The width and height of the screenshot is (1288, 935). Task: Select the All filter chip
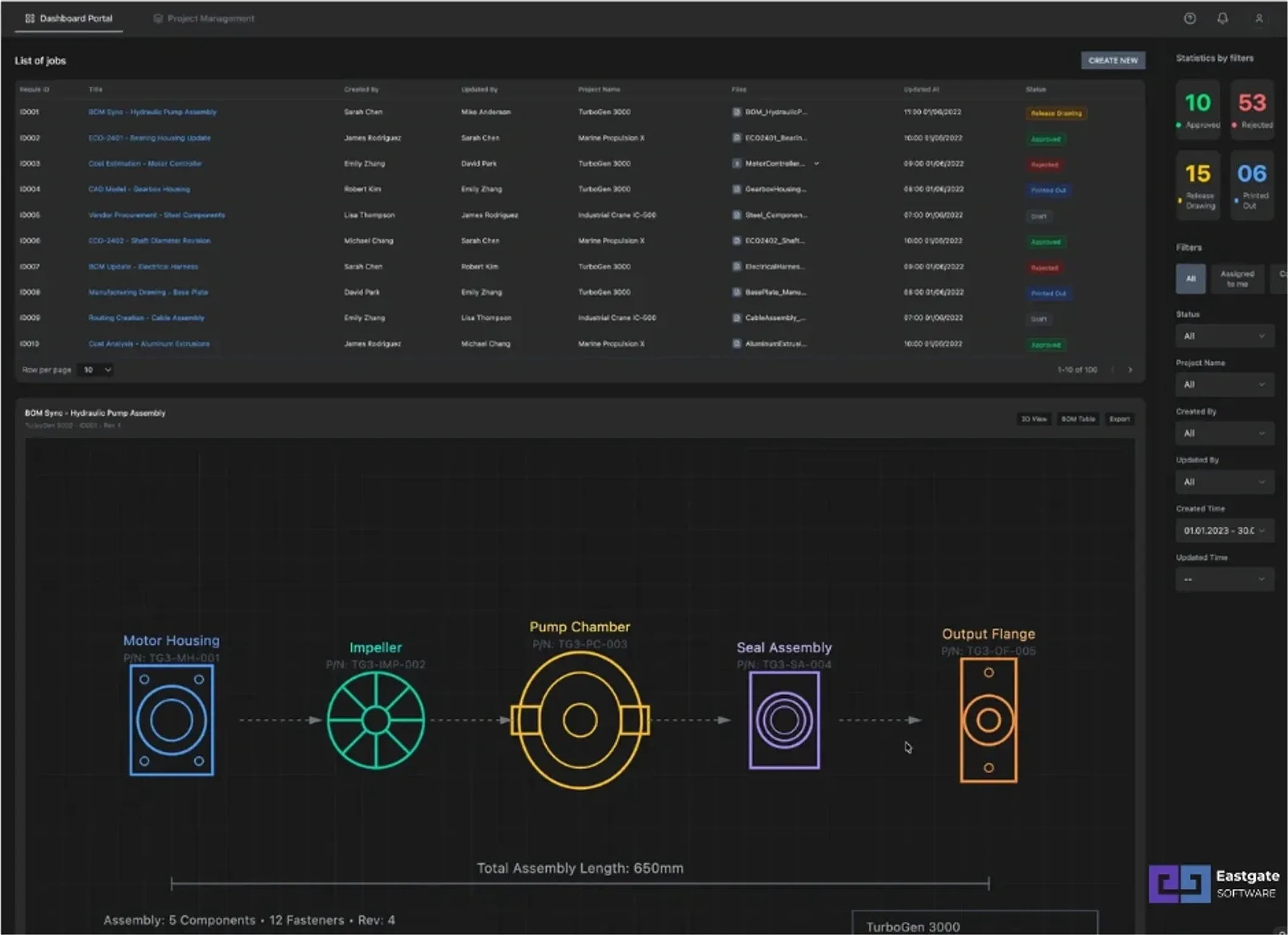(1190, 279)
